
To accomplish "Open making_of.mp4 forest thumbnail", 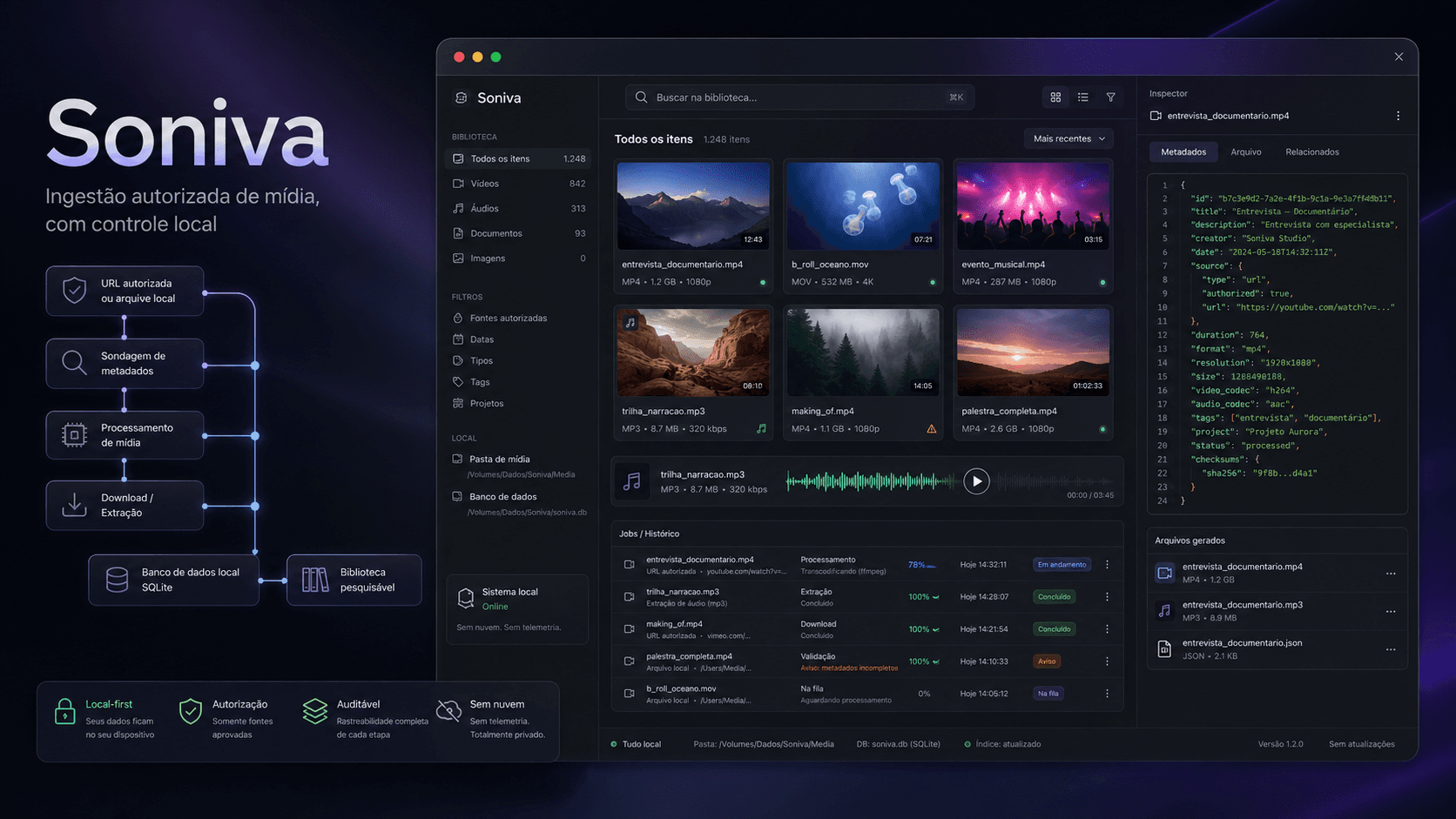I will pyautogui.click(x=863, y=352).
